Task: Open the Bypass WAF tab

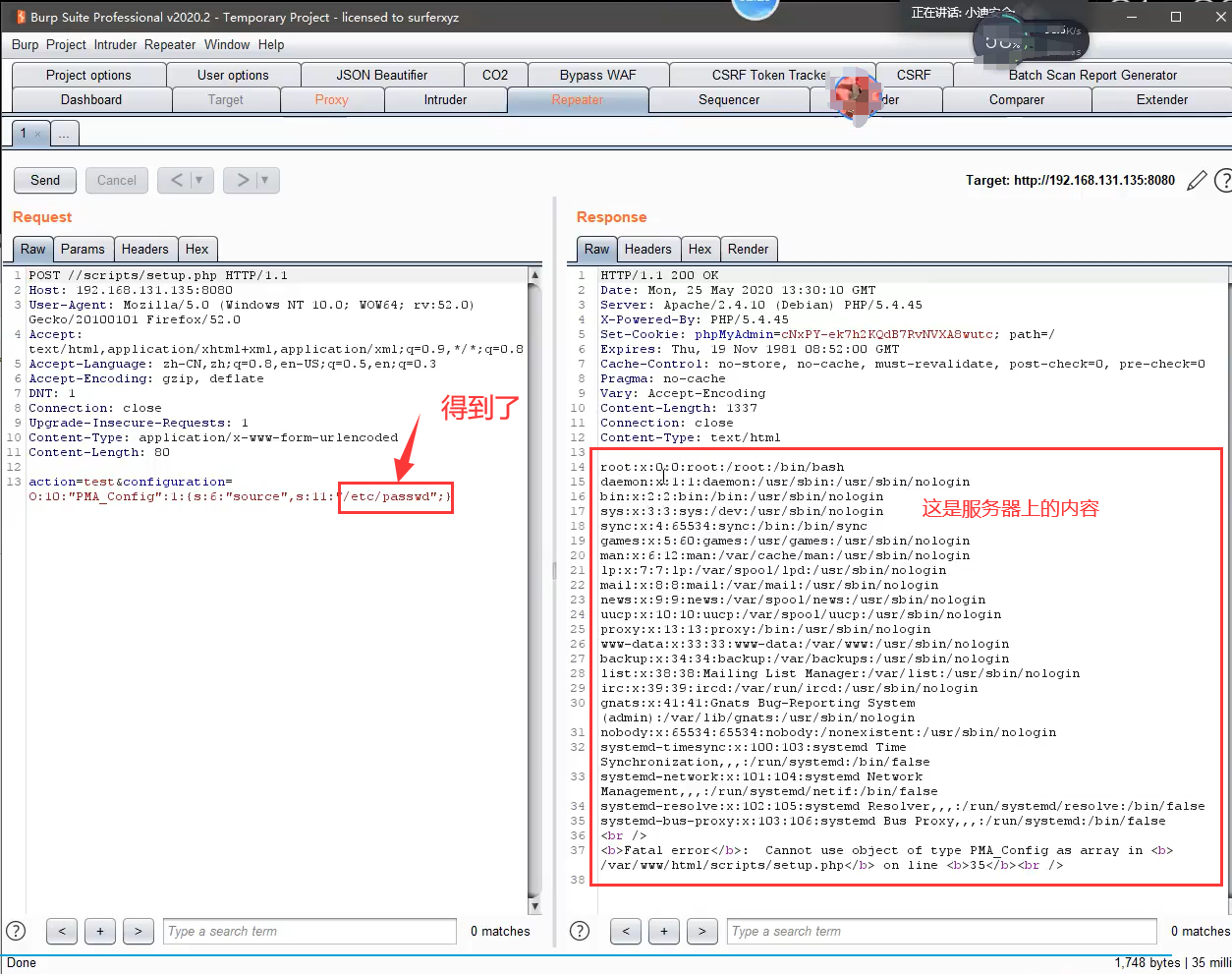Action: coord(598,75)
